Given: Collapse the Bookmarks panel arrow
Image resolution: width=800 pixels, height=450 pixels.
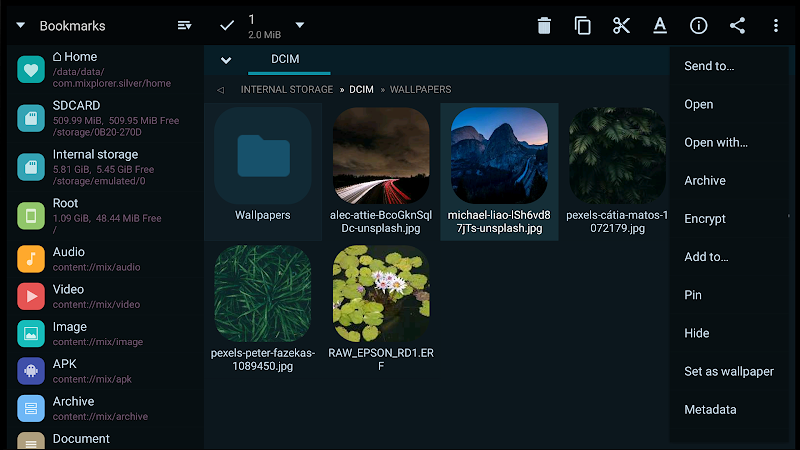Looking at the screenshot, I should pyautogui.click(x=20, y=25).
